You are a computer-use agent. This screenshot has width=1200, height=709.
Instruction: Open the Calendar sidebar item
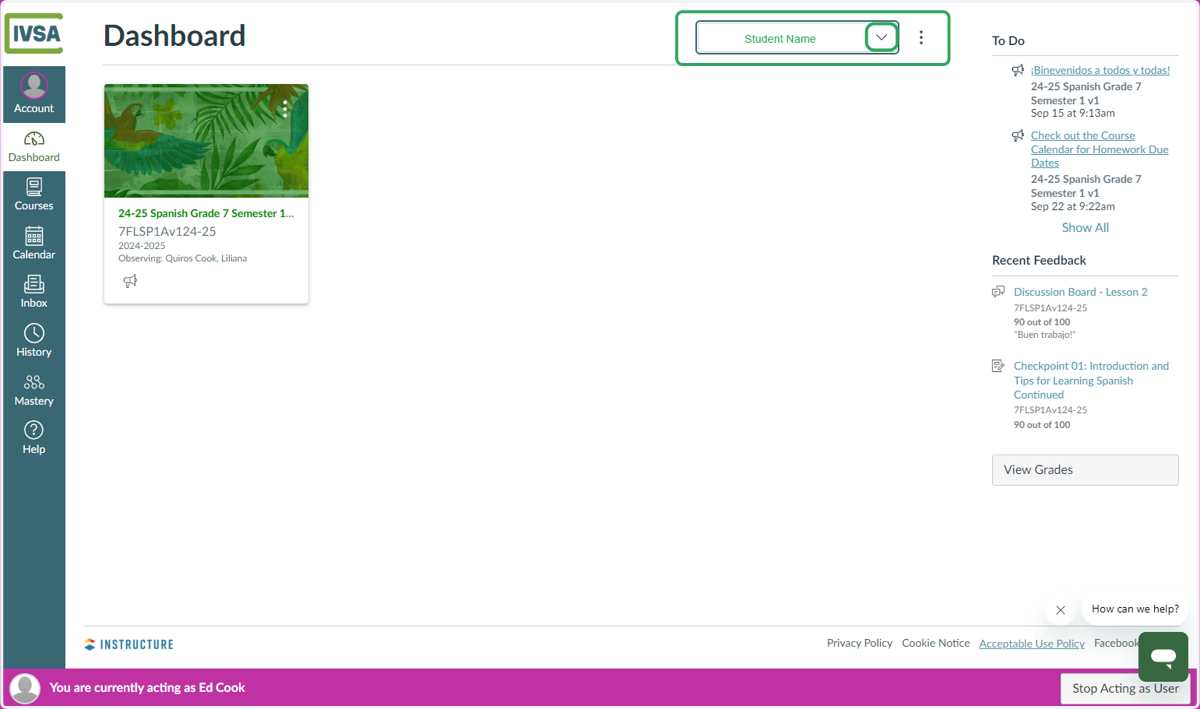pyautogui.click(x=34, y=244)
